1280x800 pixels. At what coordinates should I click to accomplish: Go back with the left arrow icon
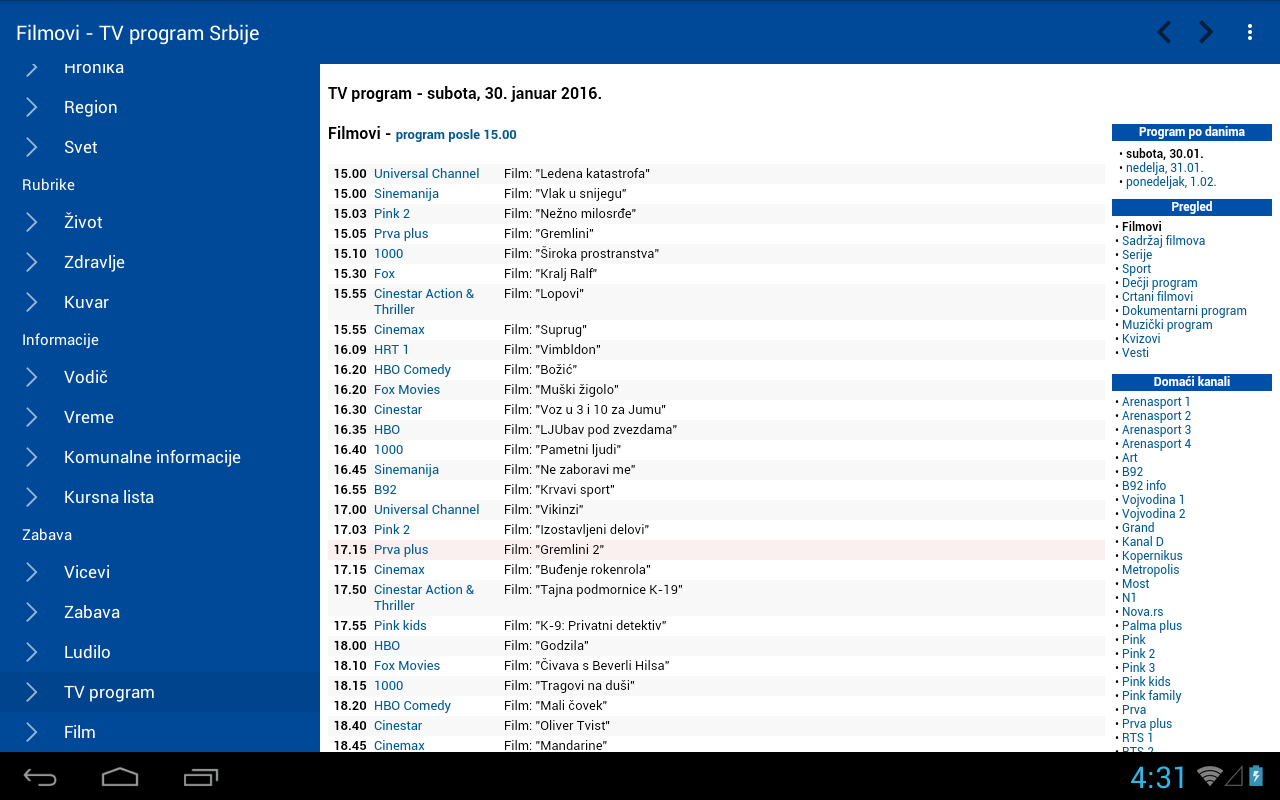click(1164, 32)
